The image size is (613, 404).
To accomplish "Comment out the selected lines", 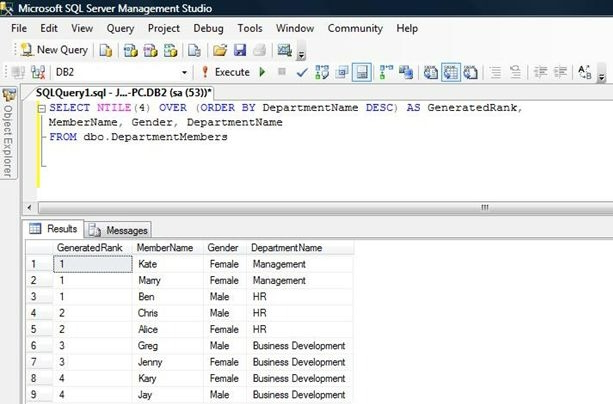I will pos(495,72).
